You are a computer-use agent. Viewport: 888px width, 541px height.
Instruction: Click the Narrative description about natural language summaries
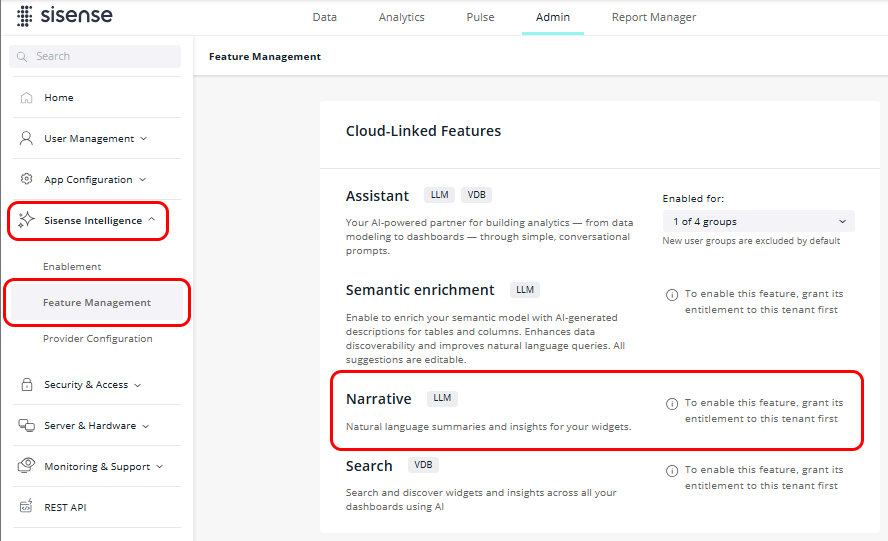click(488, 427)
